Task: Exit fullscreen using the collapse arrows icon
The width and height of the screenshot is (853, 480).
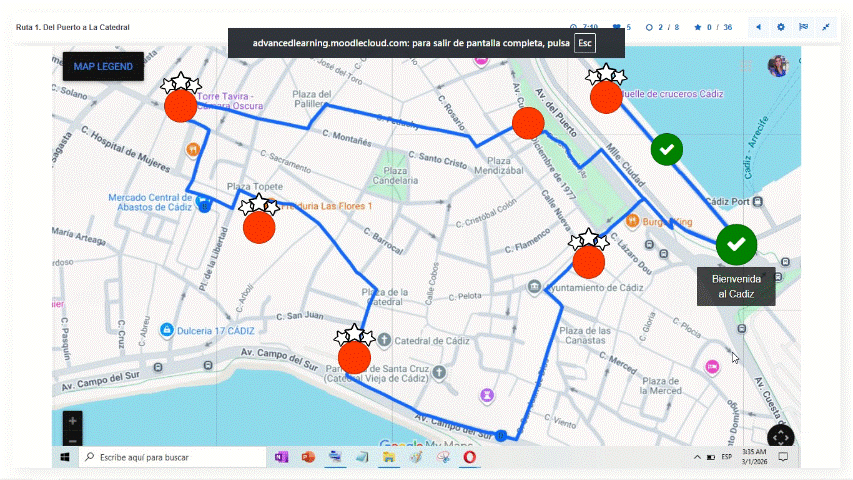Action: 827,27
